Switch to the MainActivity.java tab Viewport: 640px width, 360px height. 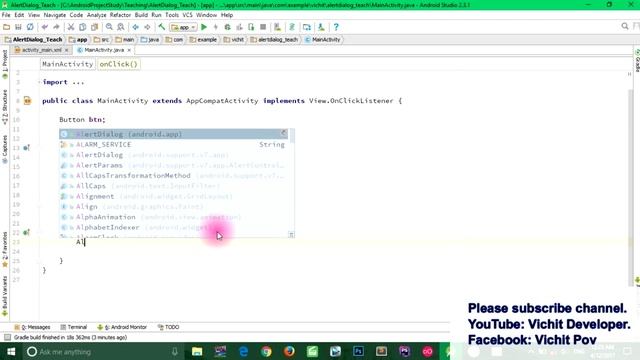(103, 50)
